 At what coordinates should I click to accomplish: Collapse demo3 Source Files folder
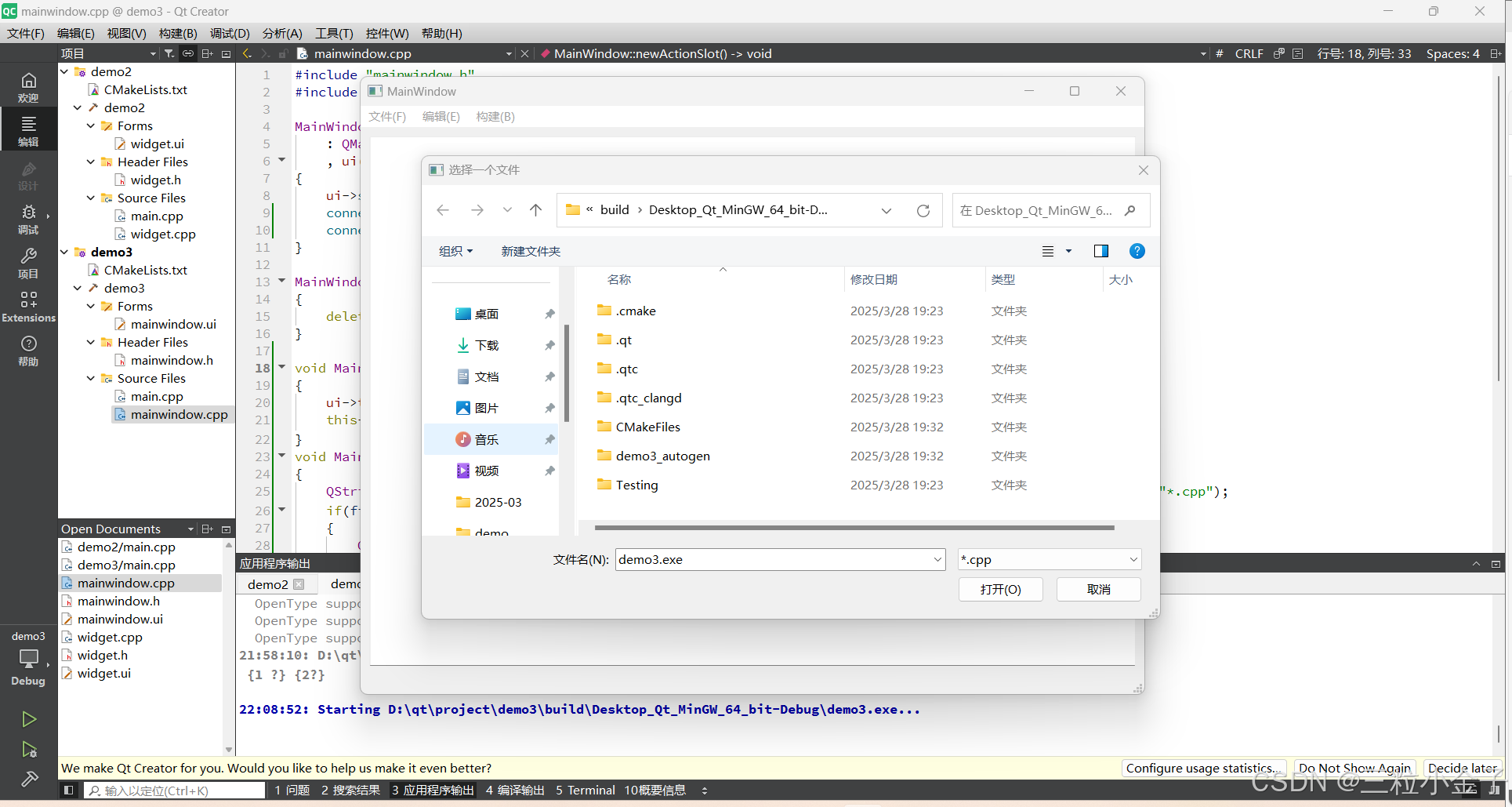(x=91, y=378)
